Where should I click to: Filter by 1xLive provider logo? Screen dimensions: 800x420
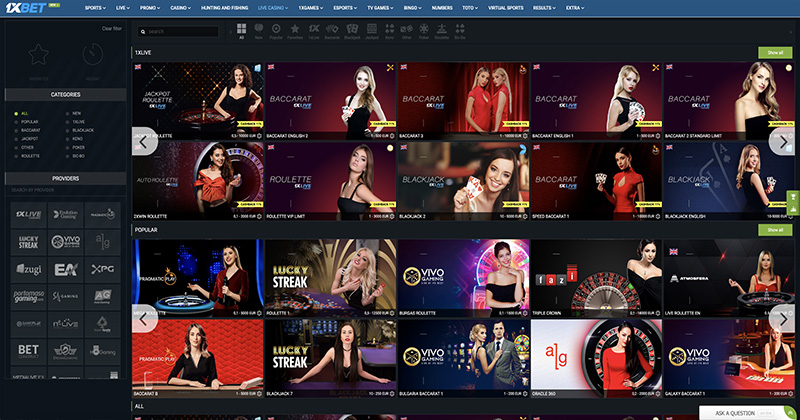(x=29, y=215)
